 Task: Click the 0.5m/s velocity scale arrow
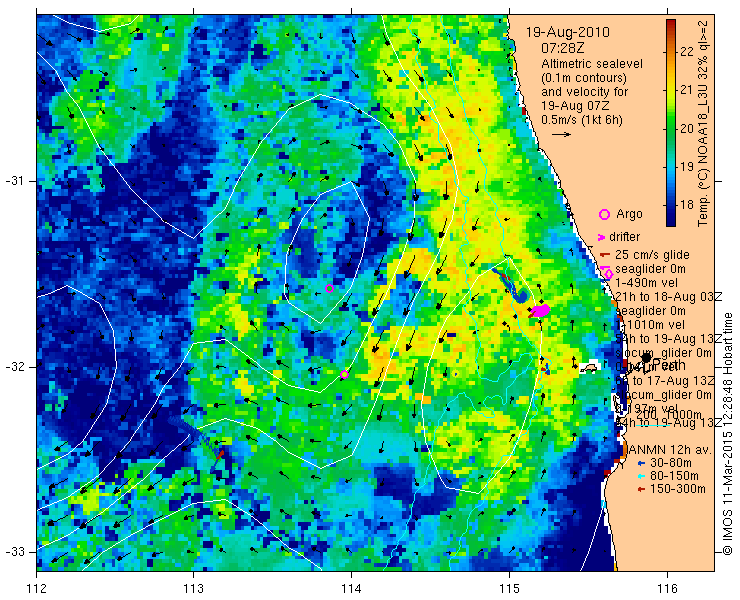pyautogui.click(x=561, y=135)
